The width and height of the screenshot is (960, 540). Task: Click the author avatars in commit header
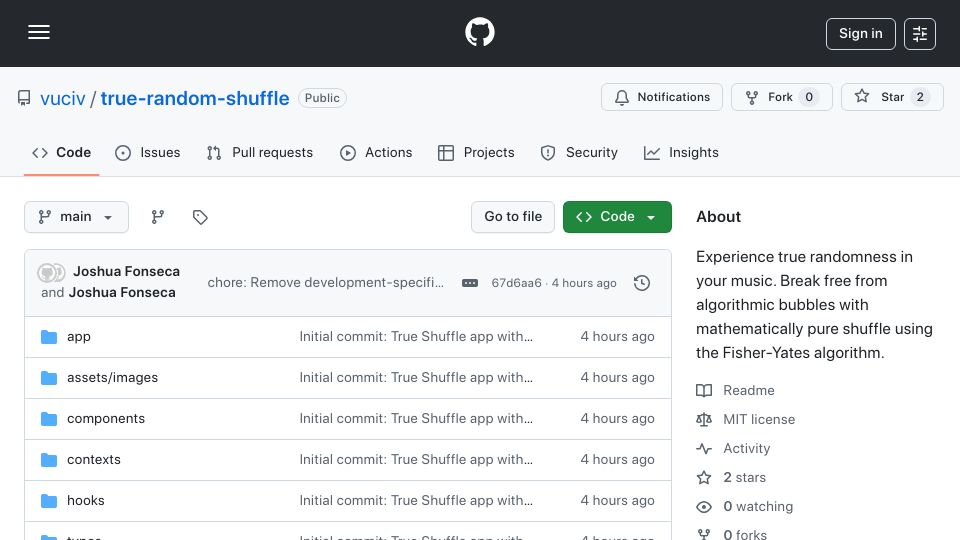click(51, 272)
